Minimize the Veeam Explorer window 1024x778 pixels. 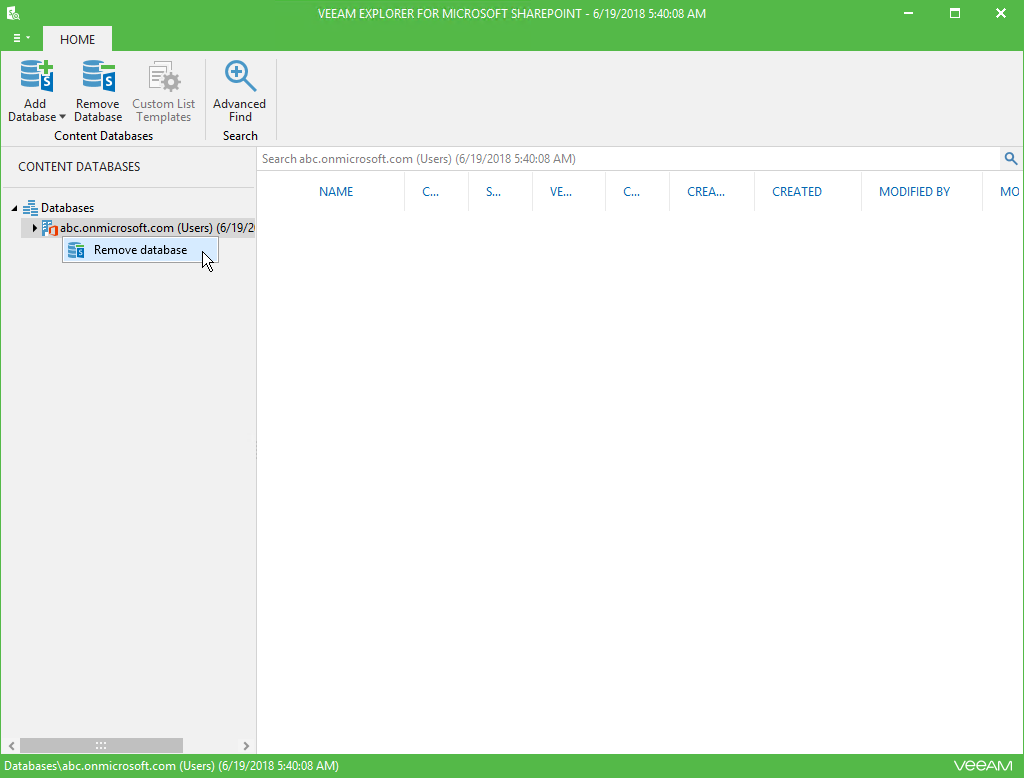(x=908, y=13)
